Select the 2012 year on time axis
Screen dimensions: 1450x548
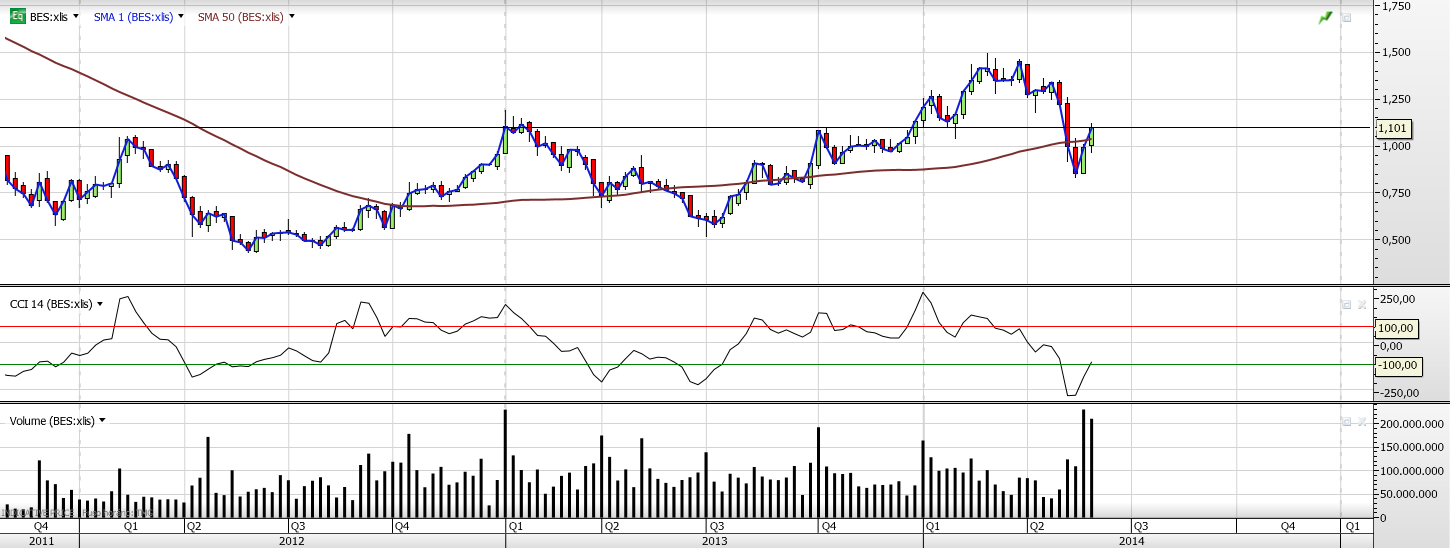click(292, 541)
